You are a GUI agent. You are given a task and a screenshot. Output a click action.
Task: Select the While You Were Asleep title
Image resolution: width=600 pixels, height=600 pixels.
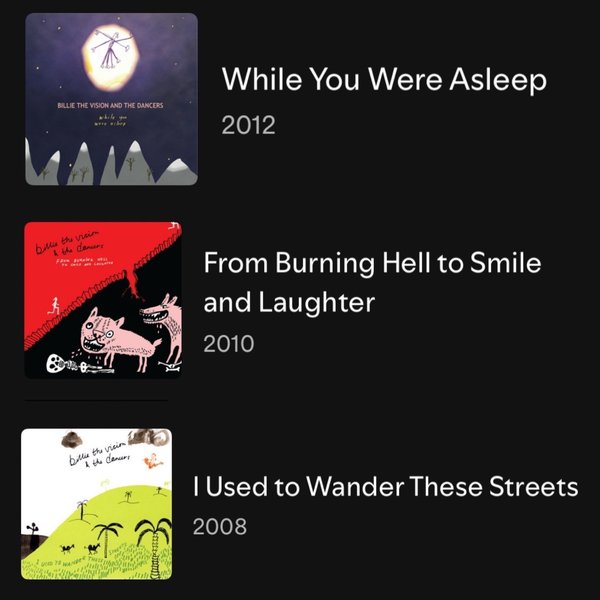[x=384, y=79]
